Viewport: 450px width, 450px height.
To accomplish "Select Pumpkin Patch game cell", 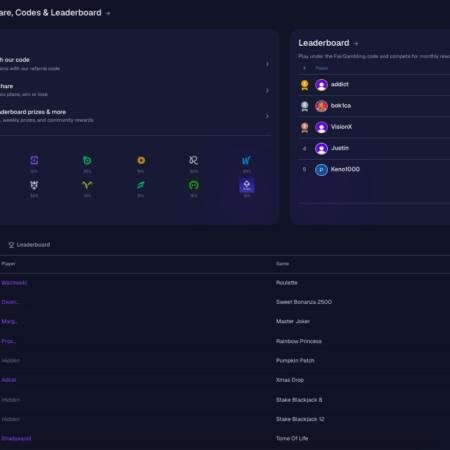I will pyautogui.click(x=295, y=361).
